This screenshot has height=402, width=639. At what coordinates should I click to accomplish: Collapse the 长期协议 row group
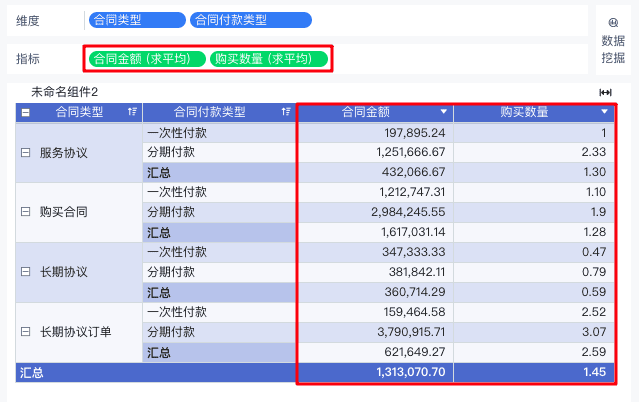click(x=25, y=272)
